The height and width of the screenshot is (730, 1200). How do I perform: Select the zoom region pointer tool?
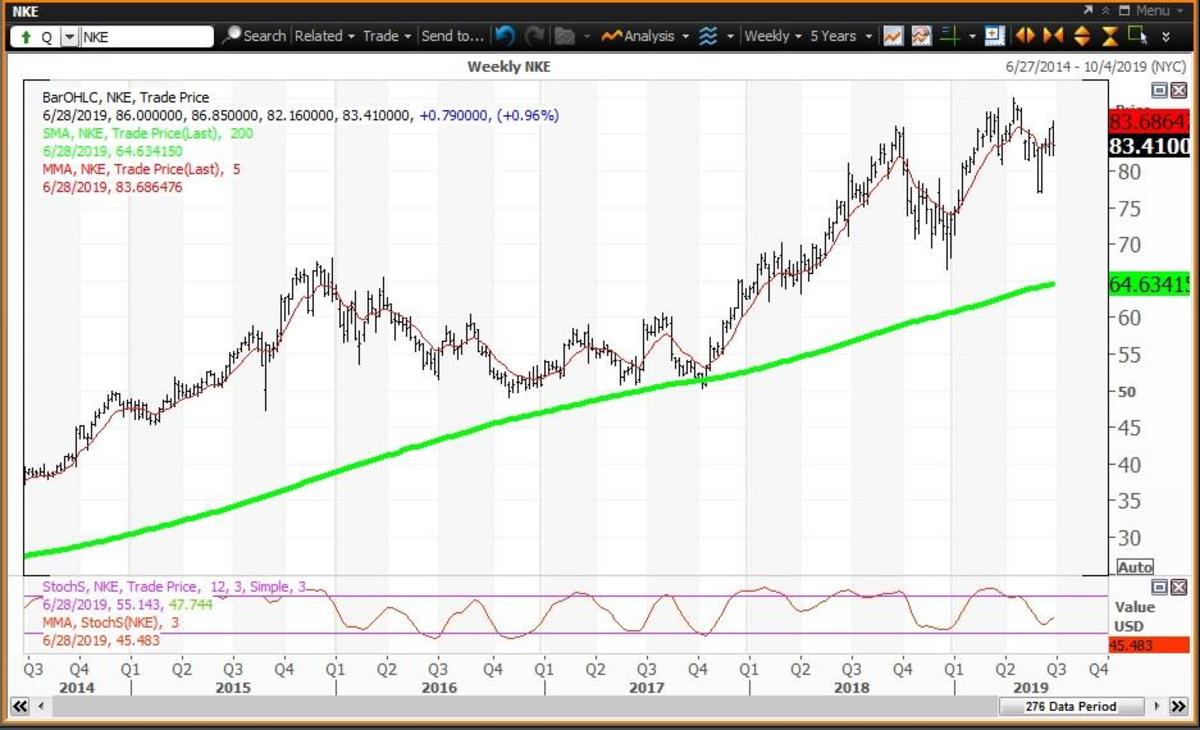[x=1137, y=36]
